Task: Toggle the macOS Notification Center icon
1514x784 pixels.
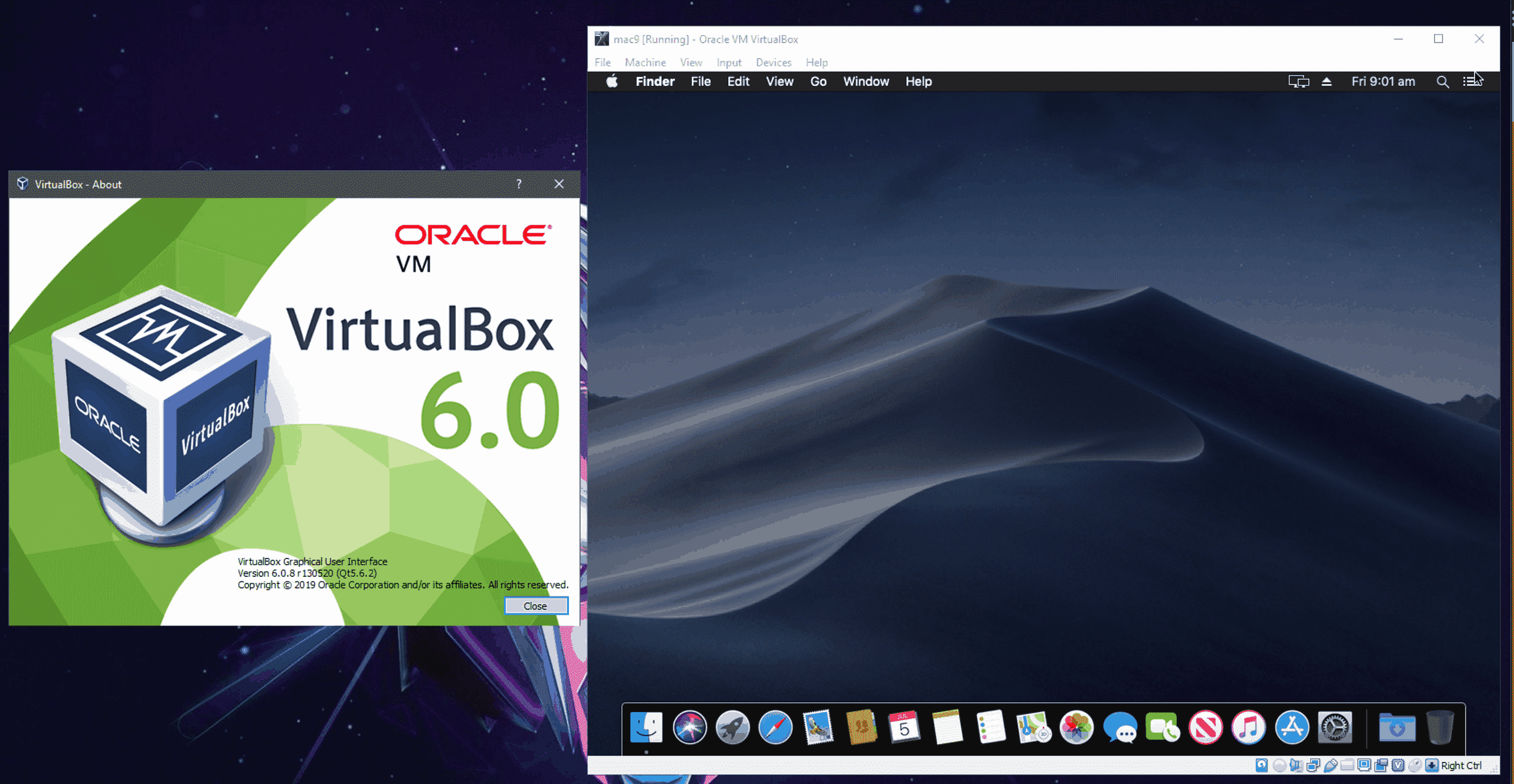Action: [1472, 82]
